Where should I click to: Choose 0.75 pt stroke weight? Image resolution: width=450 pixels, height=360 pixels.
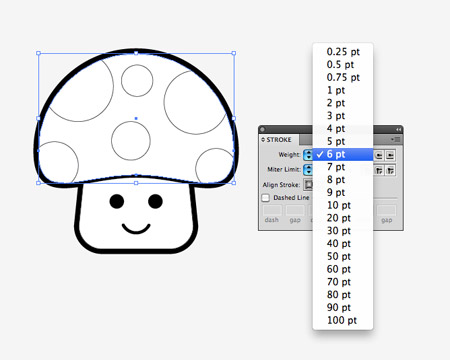[x=343, y=77]
